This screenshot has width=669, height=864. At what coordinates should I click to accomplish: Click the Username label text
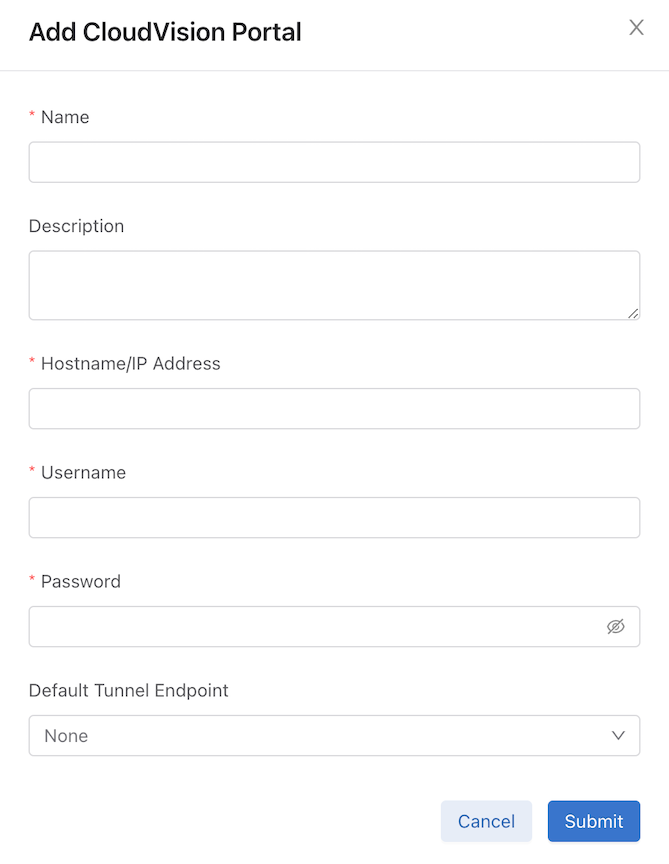[x=83, y=473]
